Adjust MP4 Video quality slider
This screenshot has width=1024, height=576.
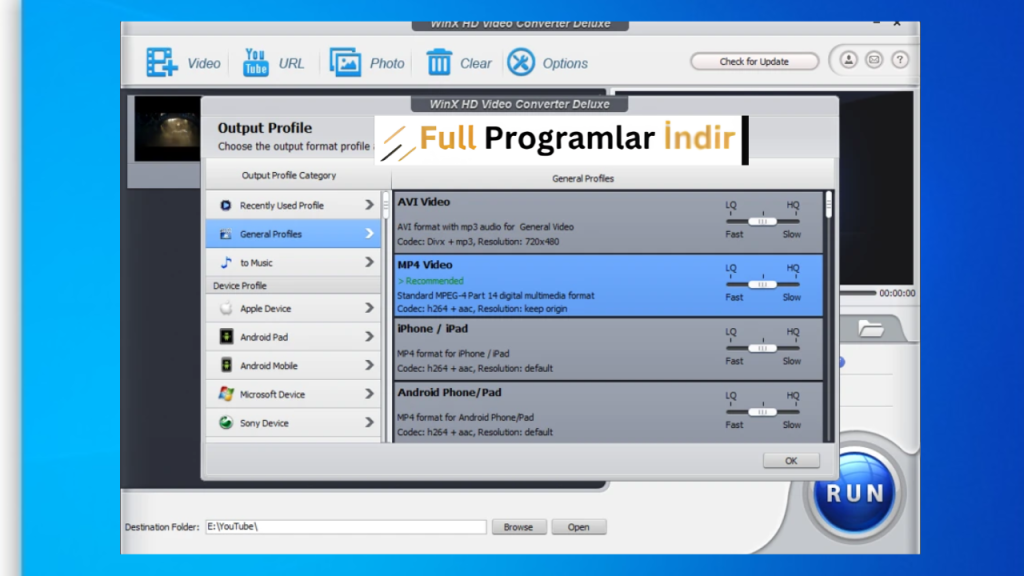(x=762, y=285)
